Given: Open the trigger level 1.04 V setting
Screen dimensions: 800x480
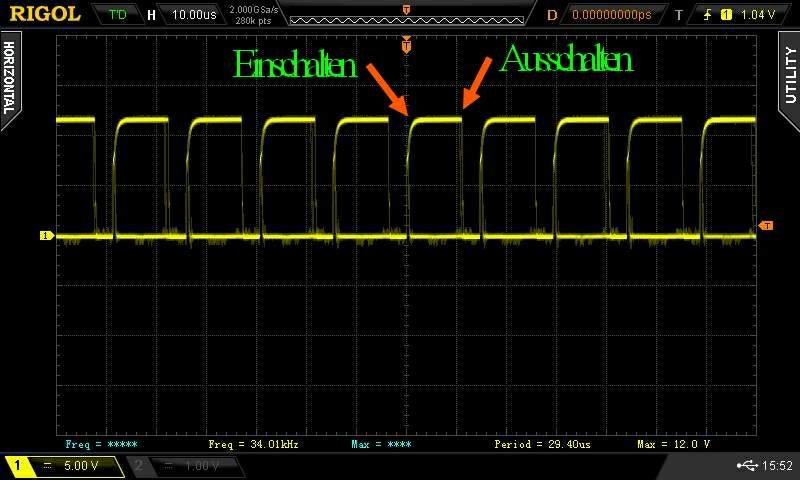Looking at the screenshot, I should (x=760, y=15).
